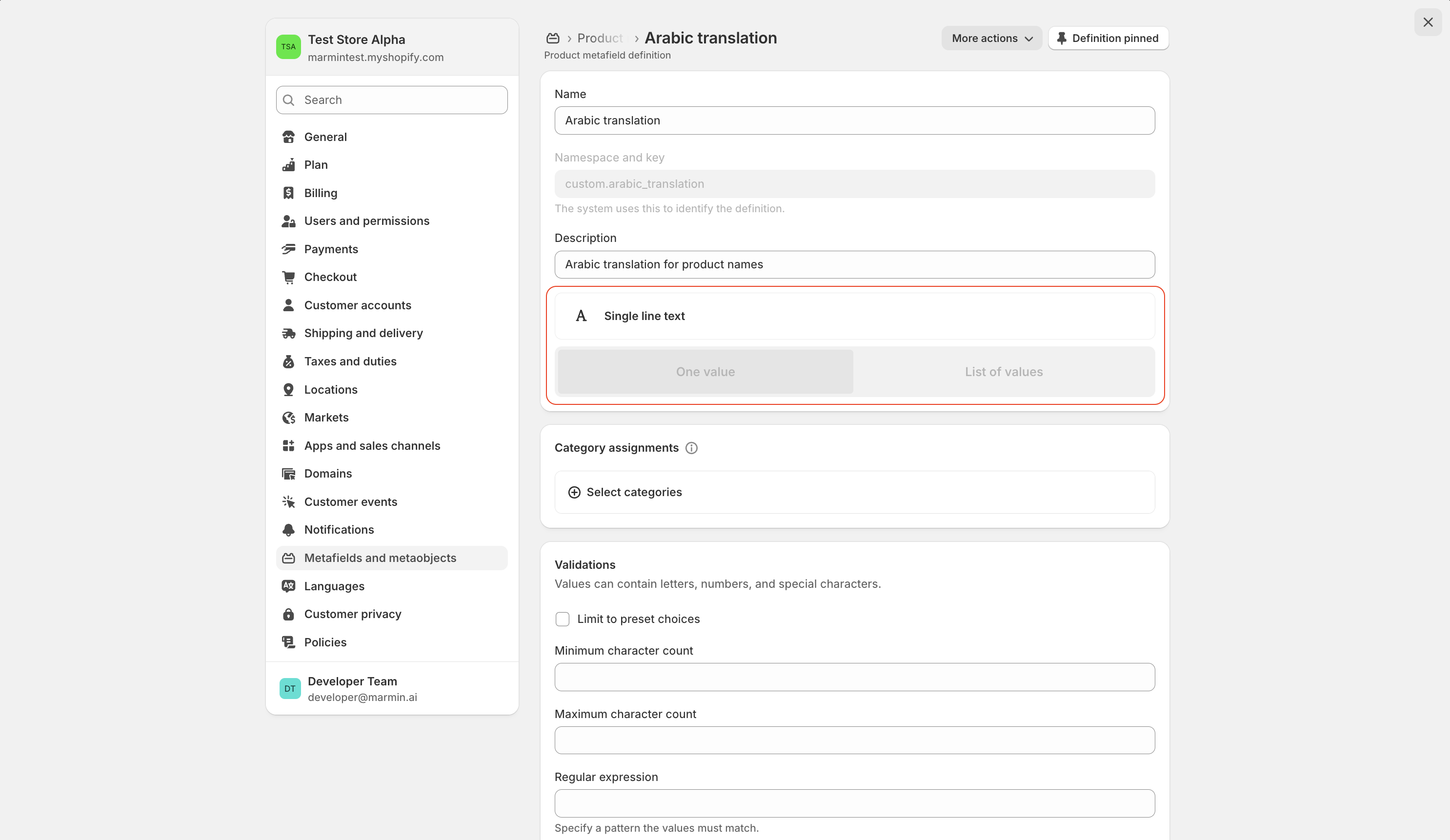Enable Limit to preset choices checkbox
Screen dimensions: 1450x840
pos(562,619)
